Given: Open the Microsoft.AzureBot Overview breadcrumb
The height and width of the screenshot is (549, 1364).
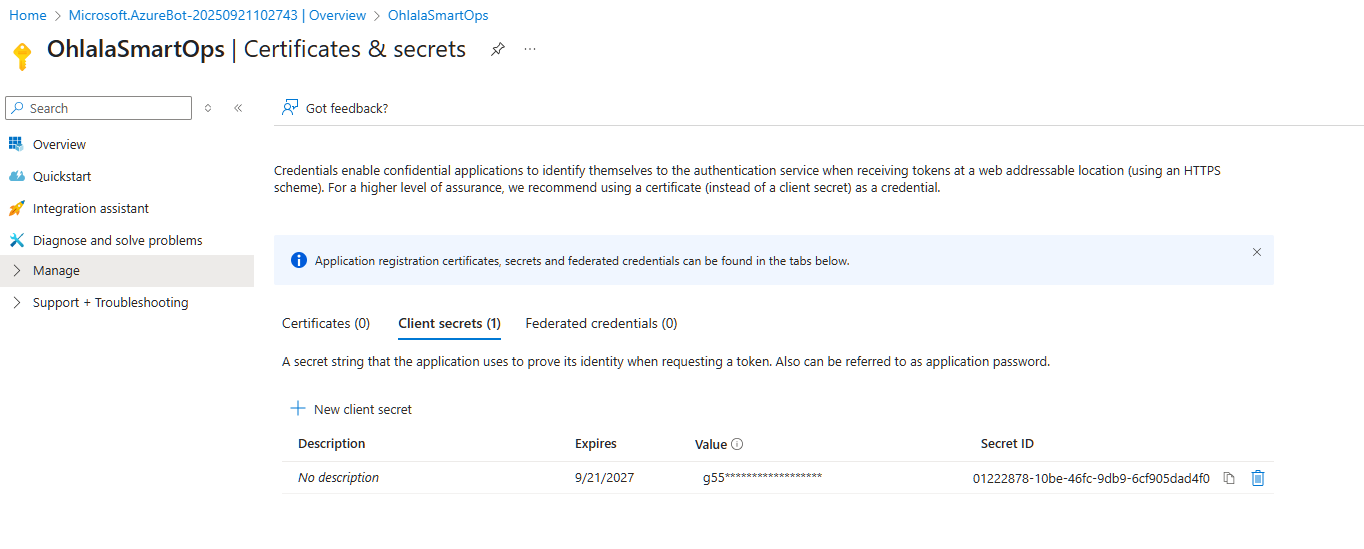Looking at the screenshot, I should [x=218, y=16].
